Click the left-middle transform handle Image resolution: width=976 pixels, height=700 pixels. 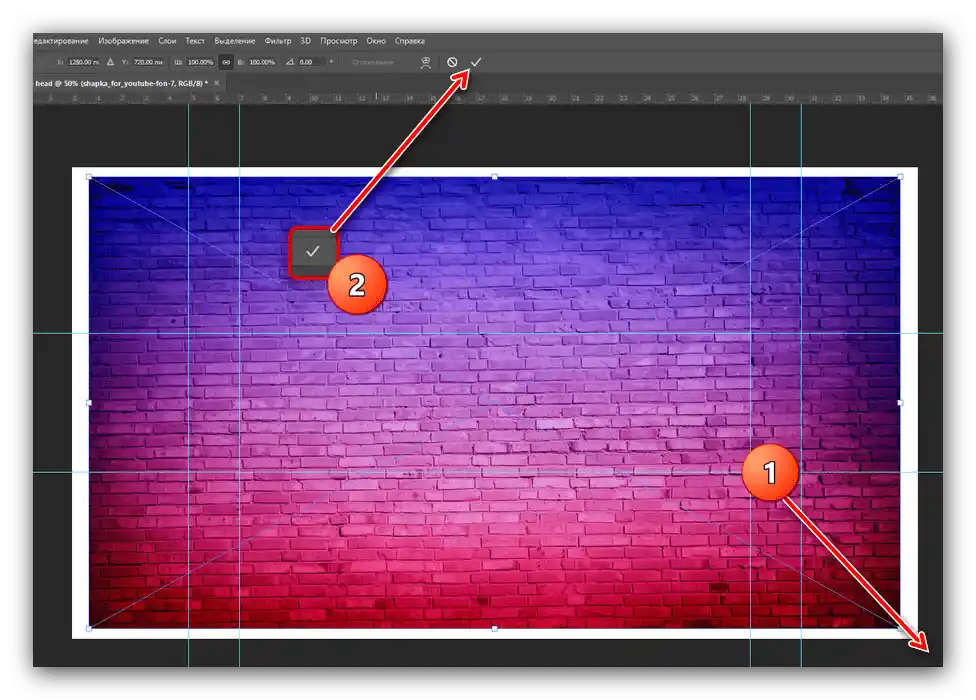pyautogui.click(x=89, y=403)
